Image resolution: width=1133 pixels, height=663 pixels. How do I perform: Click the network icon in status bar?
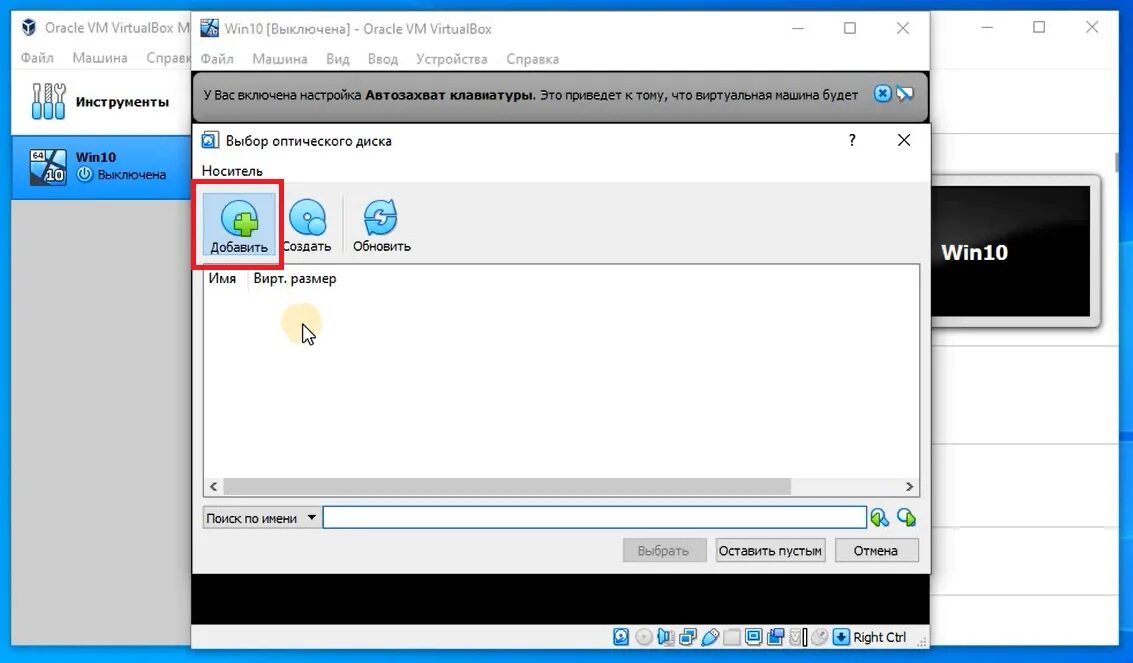[687, 636]
